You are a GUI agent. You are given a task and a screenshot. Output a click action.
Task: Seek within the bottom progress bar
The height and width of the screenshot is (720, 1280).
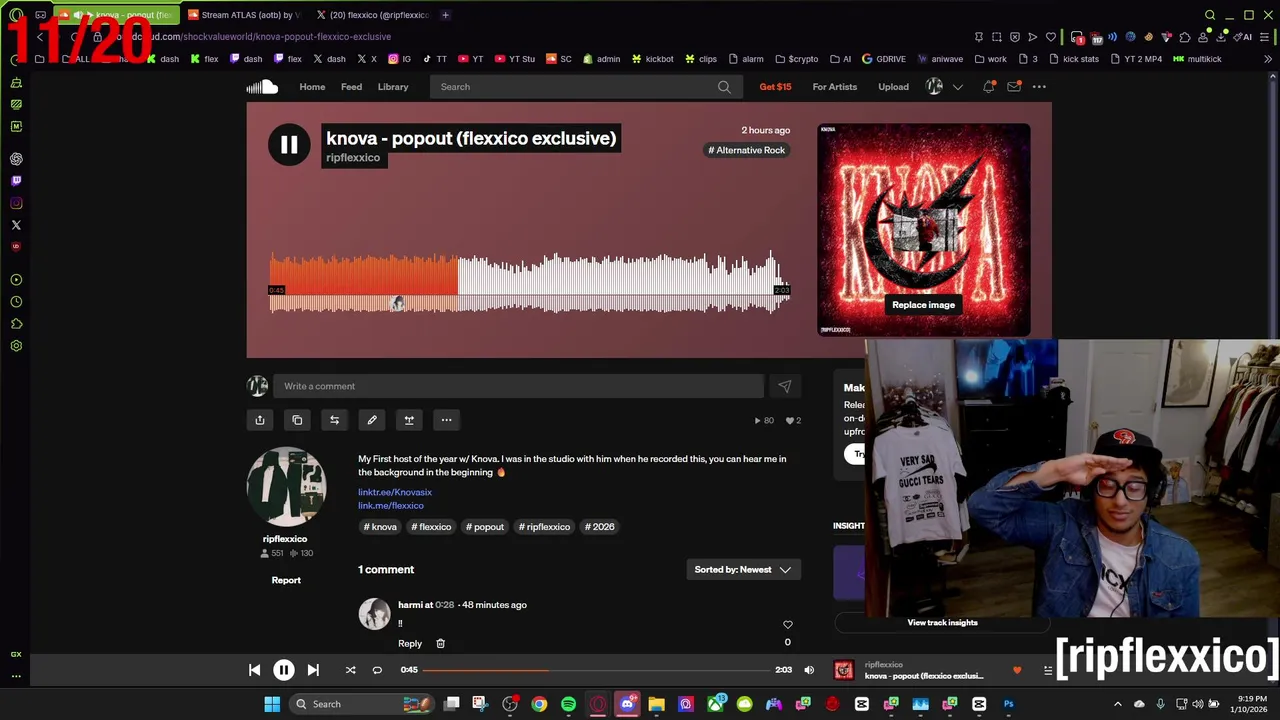pos(597,670)
